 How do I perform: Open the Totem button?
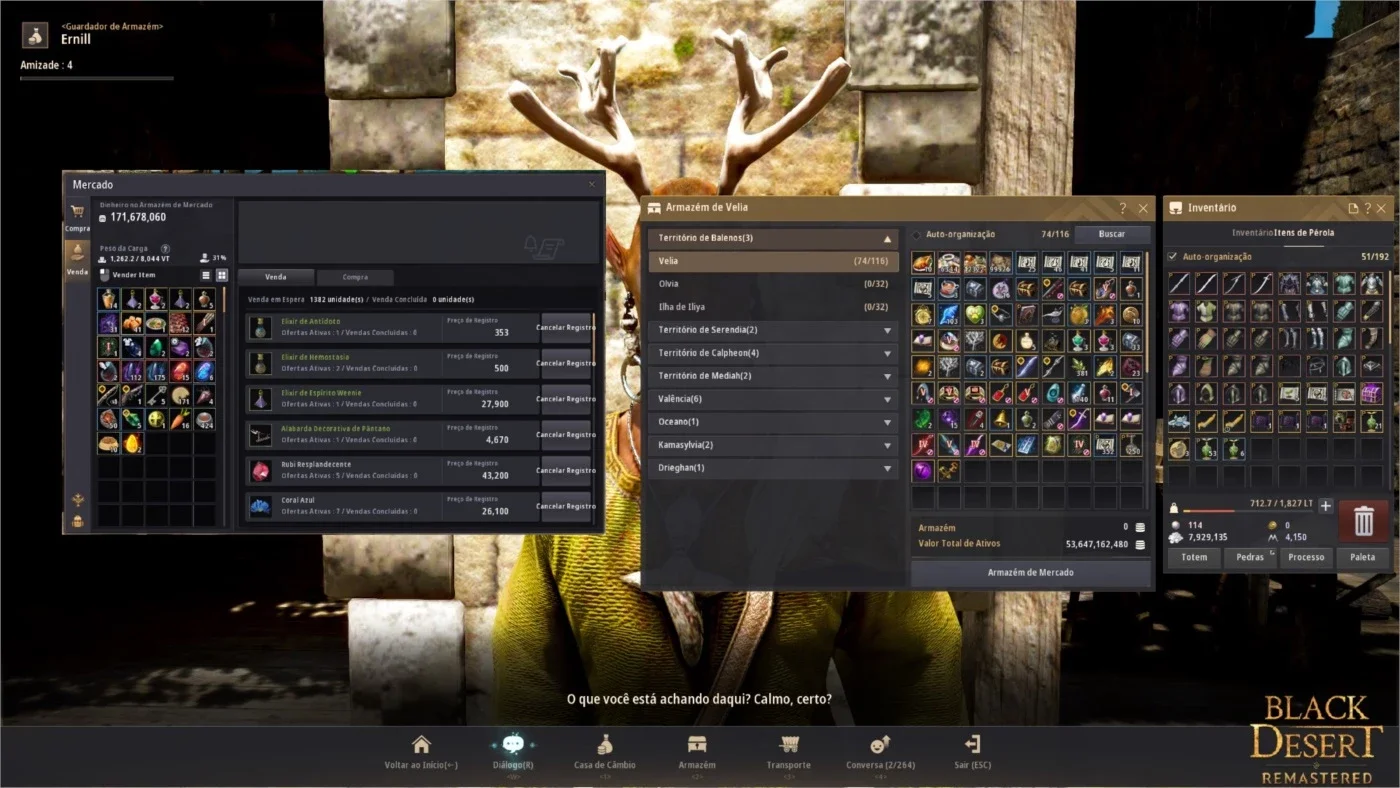pyautogui.click(x=1194, y=557)
